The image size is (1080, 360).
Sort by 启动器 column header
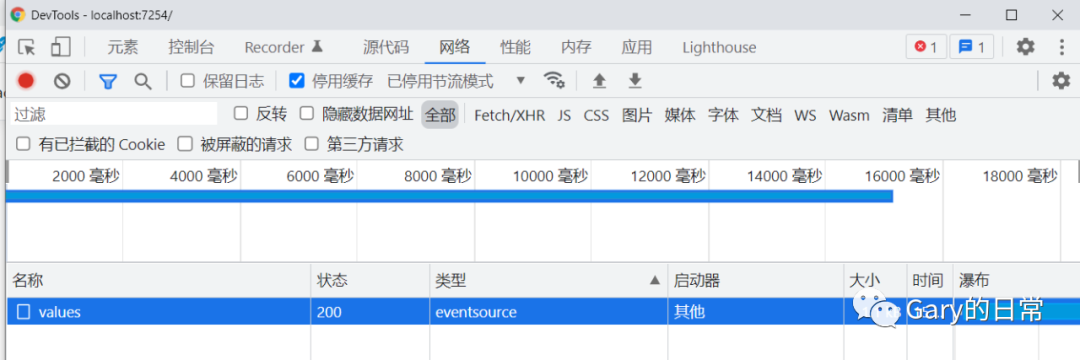[756, 280]
